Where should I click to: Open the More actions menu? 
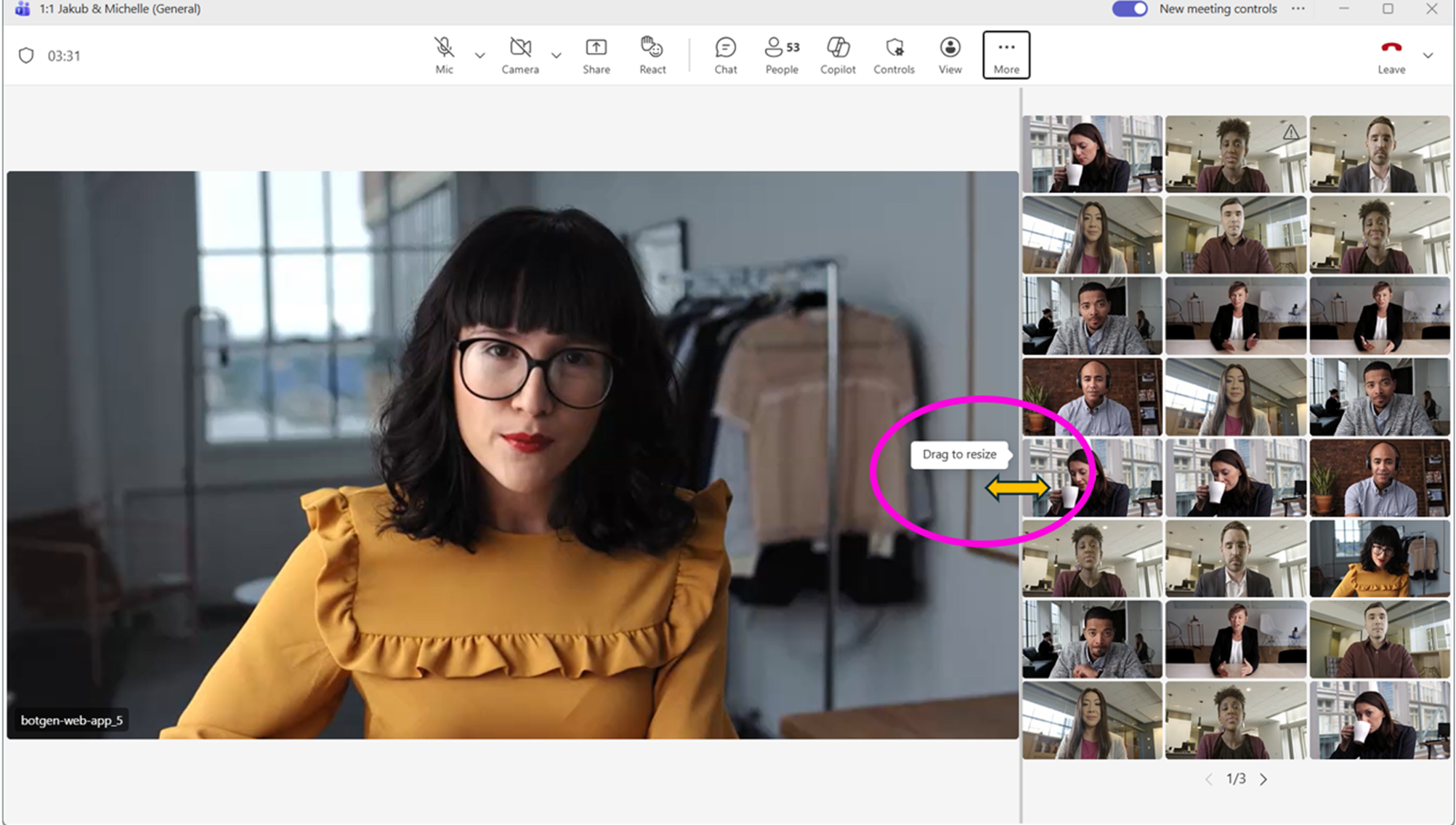click(1006, 55)
